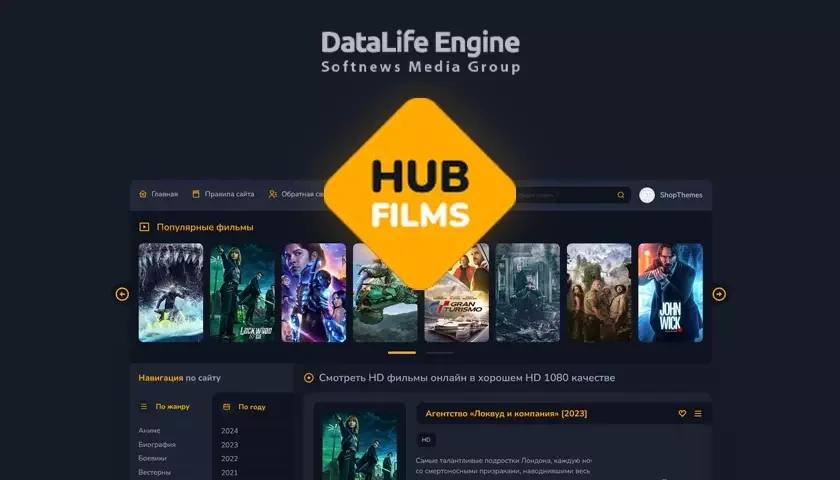This screenshot has height=480, width=840.
Task: Click the list icon beside По жанру
Action: click(144, 407)
